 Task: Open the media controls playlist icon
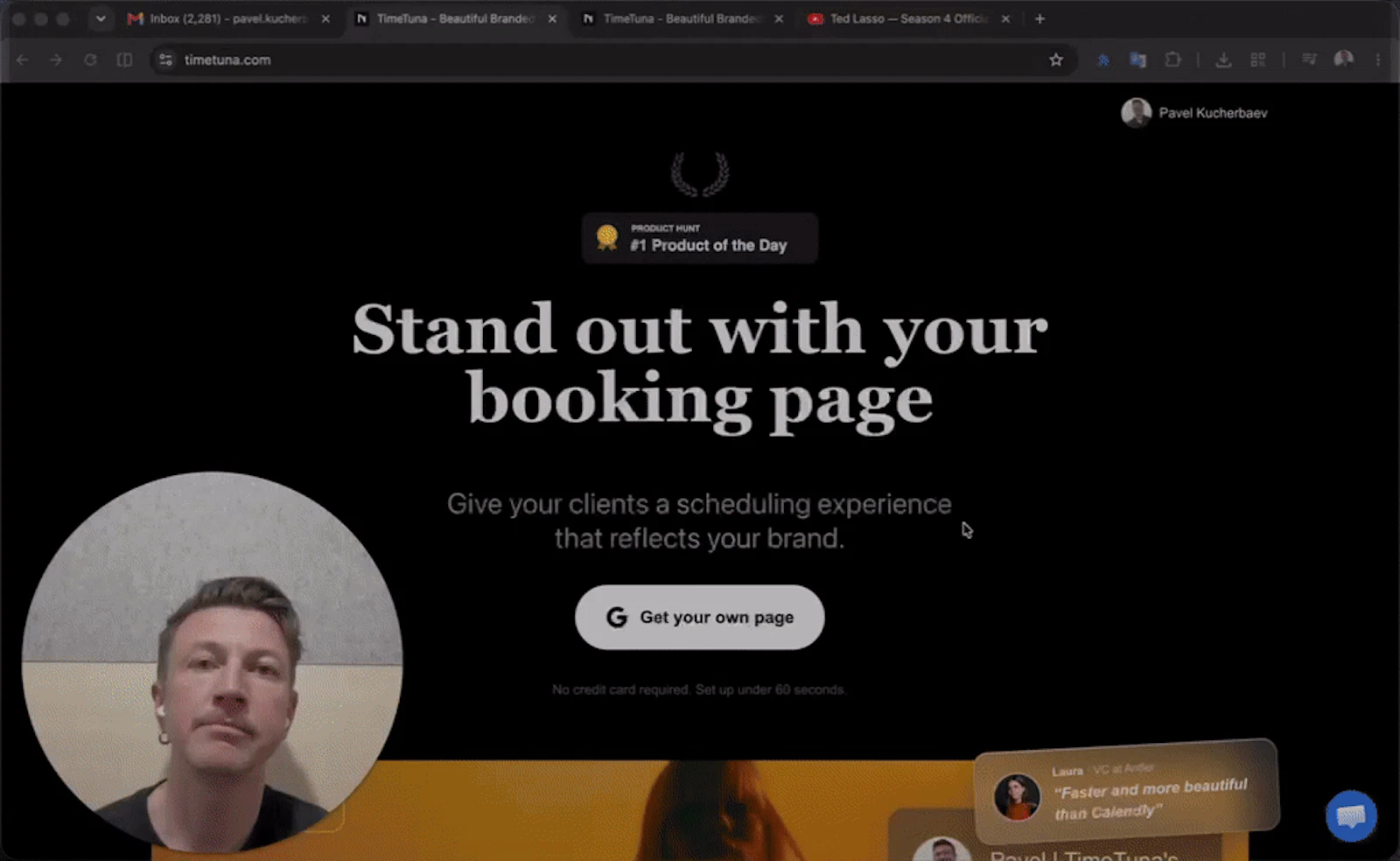[x=1309, y=59]
